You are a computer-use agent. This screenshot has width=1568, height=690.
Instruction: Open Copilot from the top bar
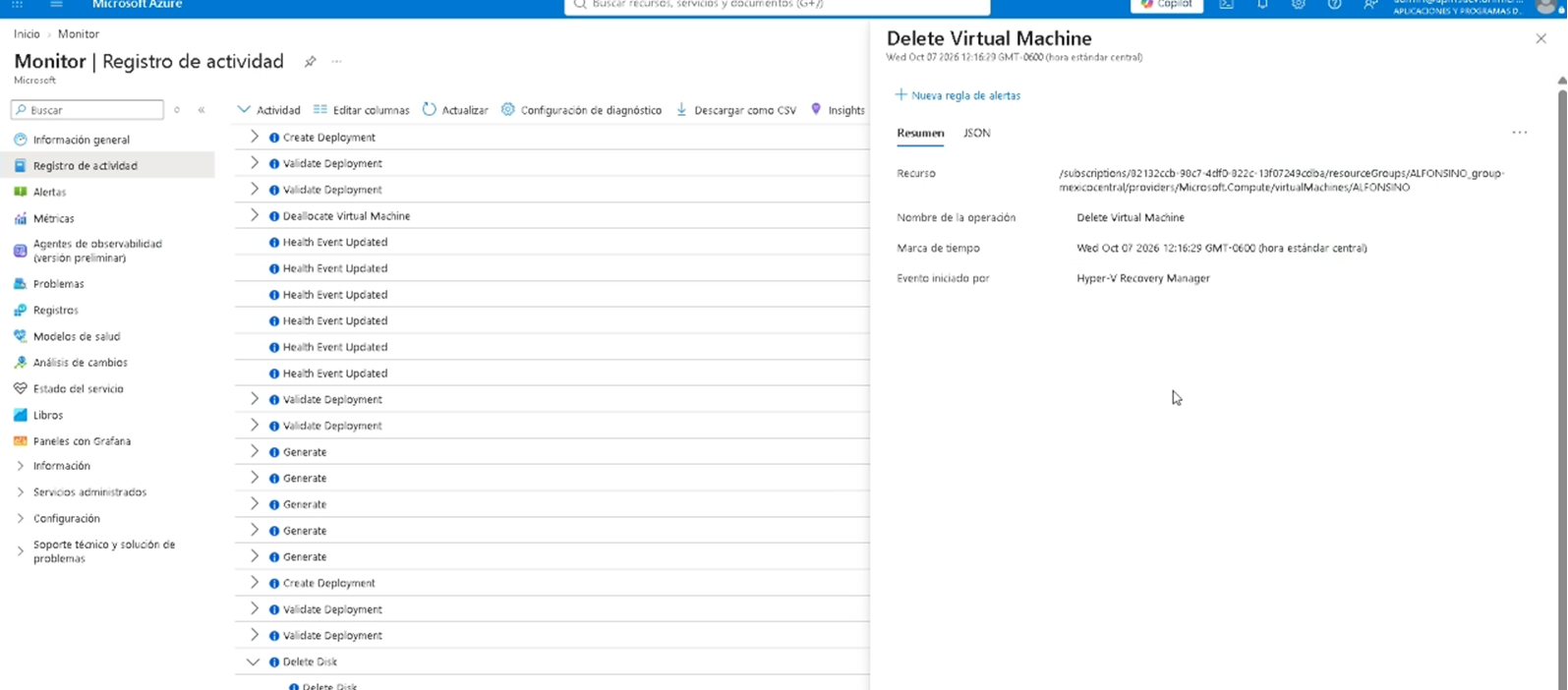pos(1167,5)
